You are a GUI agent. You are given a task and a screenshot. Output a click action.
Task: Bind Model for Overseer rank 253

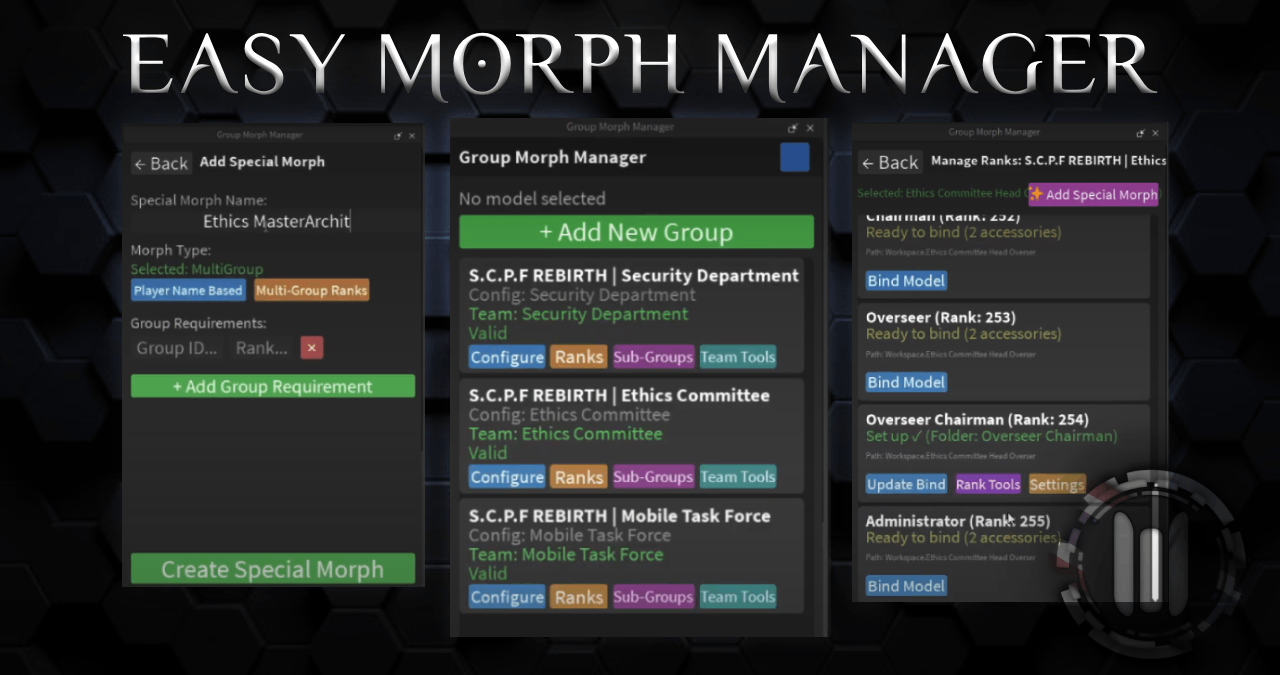point(905,381)
